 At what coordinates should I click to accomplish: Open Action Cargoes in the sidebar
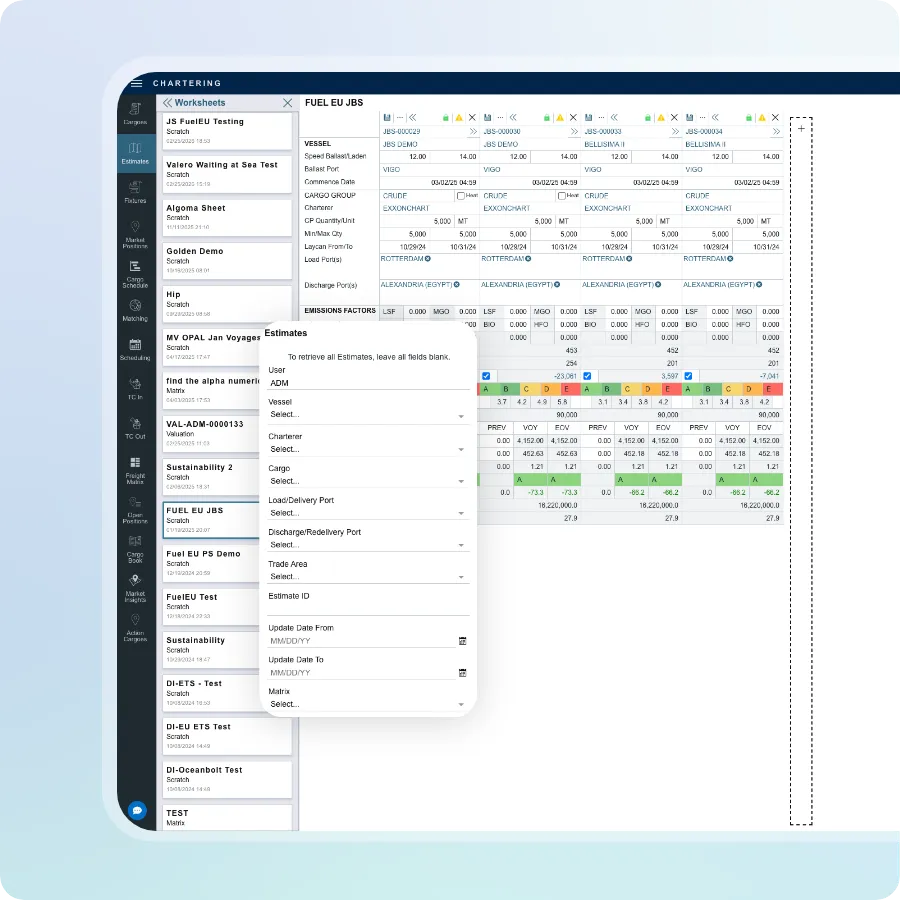(135, 628)
